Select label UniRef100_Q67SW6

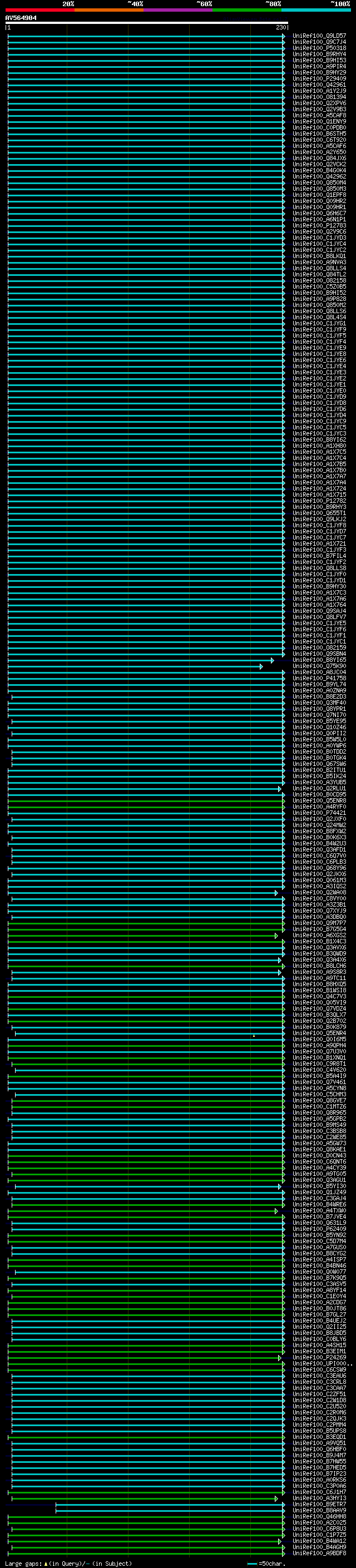[319, 764]
